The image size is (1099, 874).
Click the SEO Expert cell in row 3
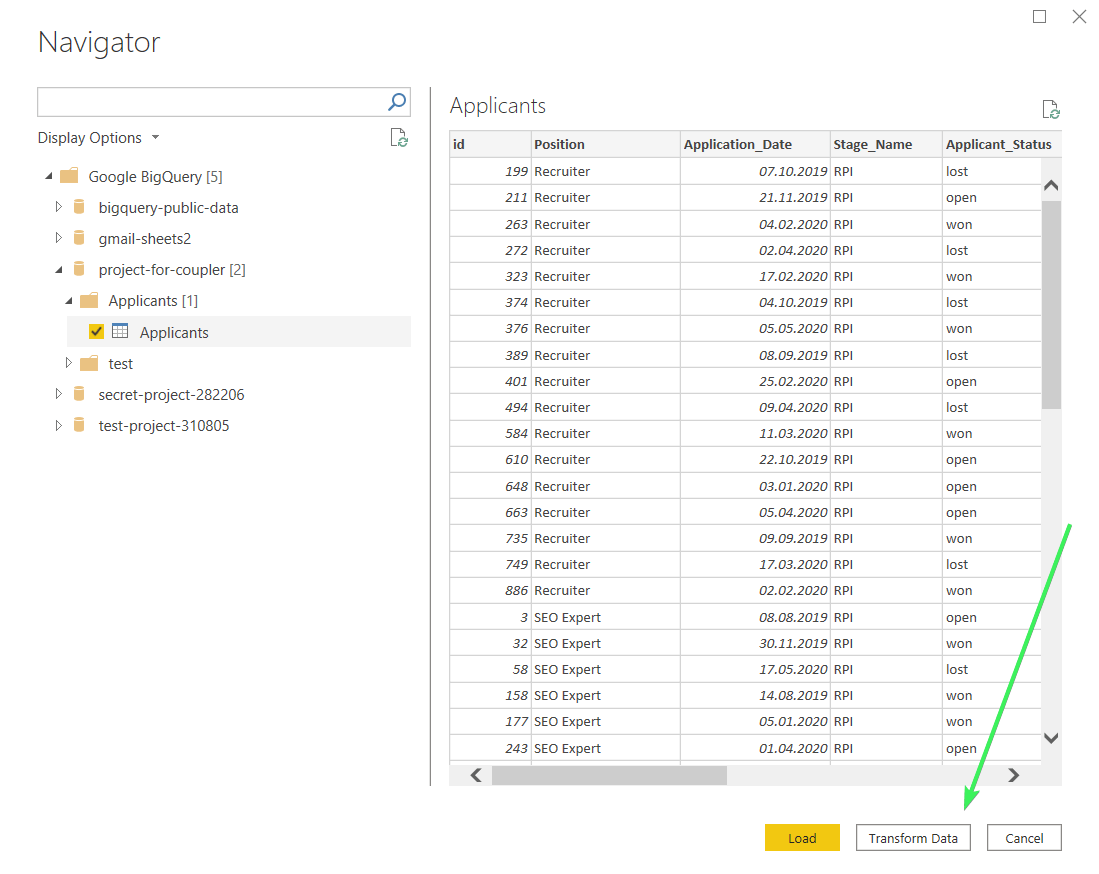pyautogui.click(x=606, y=617)
